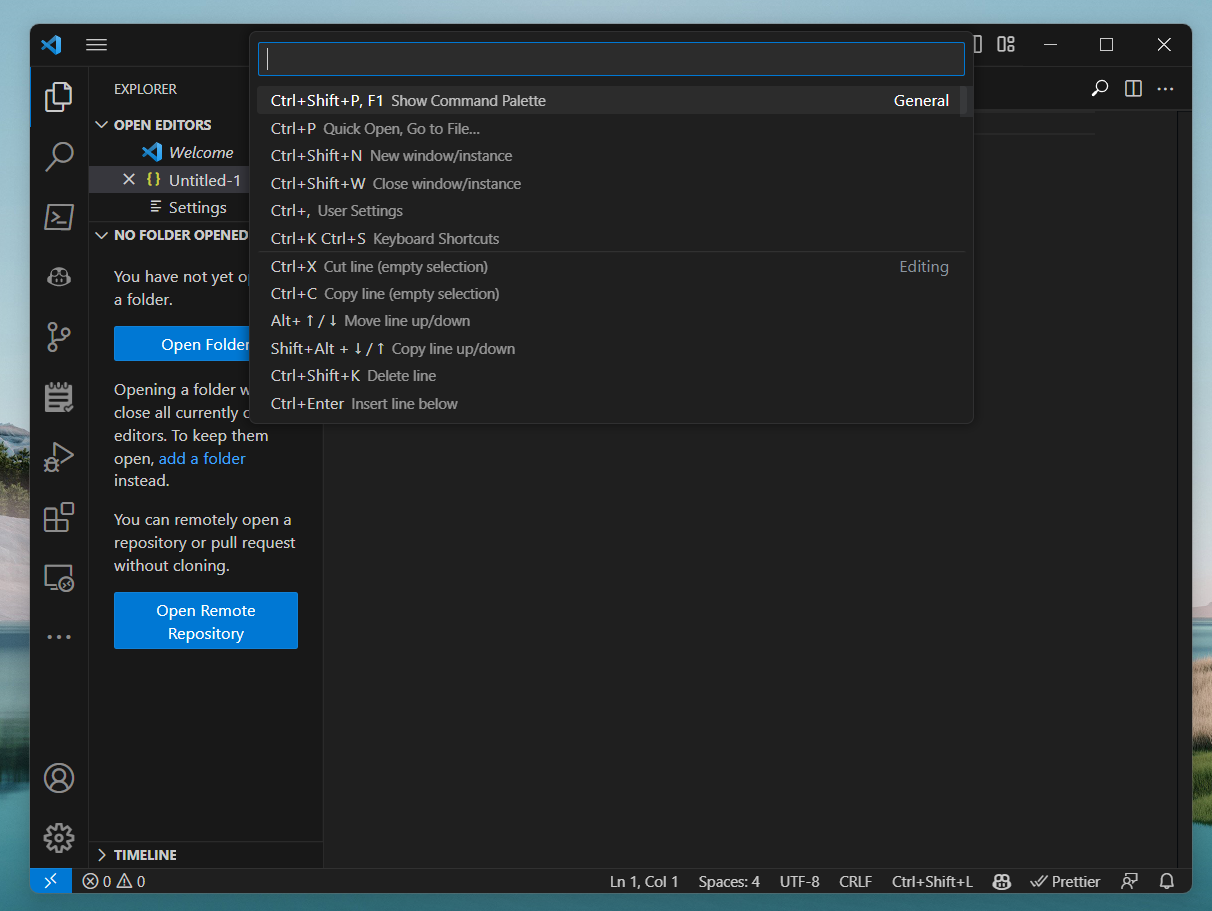Click the Customize Layout icon in title bar
The width and height of the screenshot is (1212, 911).
1006,45
